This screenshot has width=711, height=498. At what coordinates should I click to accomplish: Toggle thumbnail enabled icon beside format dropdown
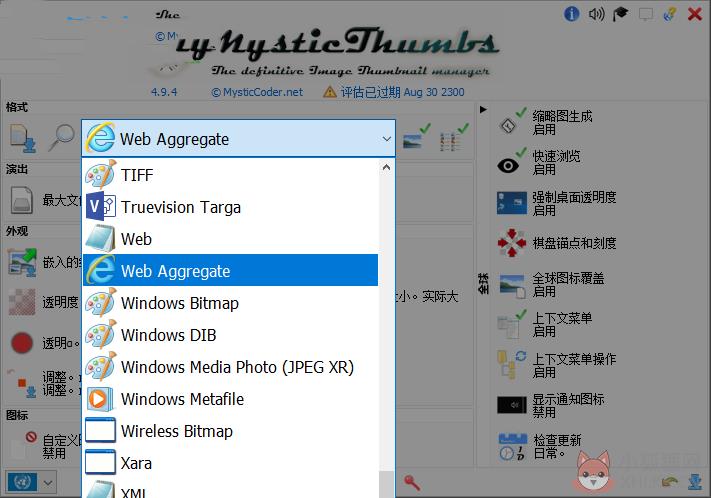click(x=416, y=137)
